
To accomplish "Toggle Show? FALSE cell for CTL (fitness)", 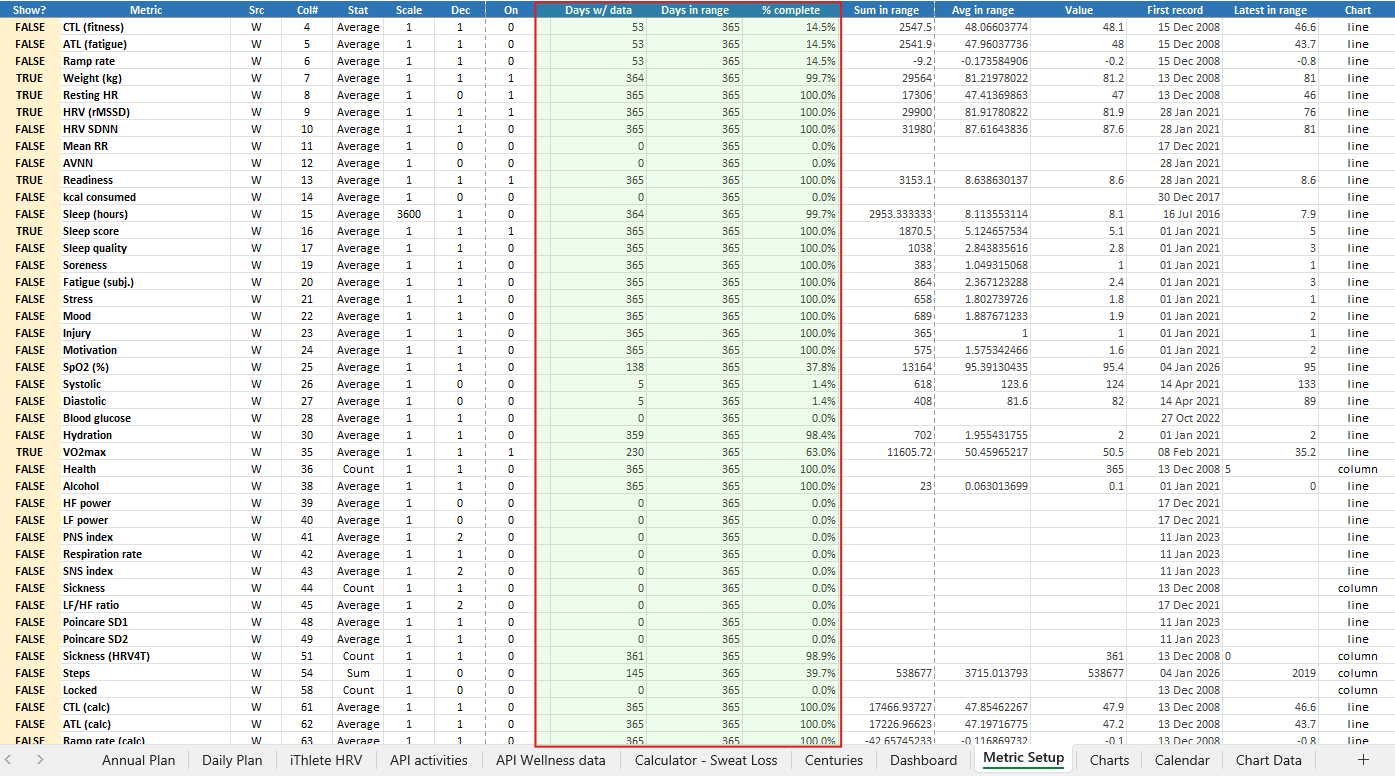I will click(30, 27).
